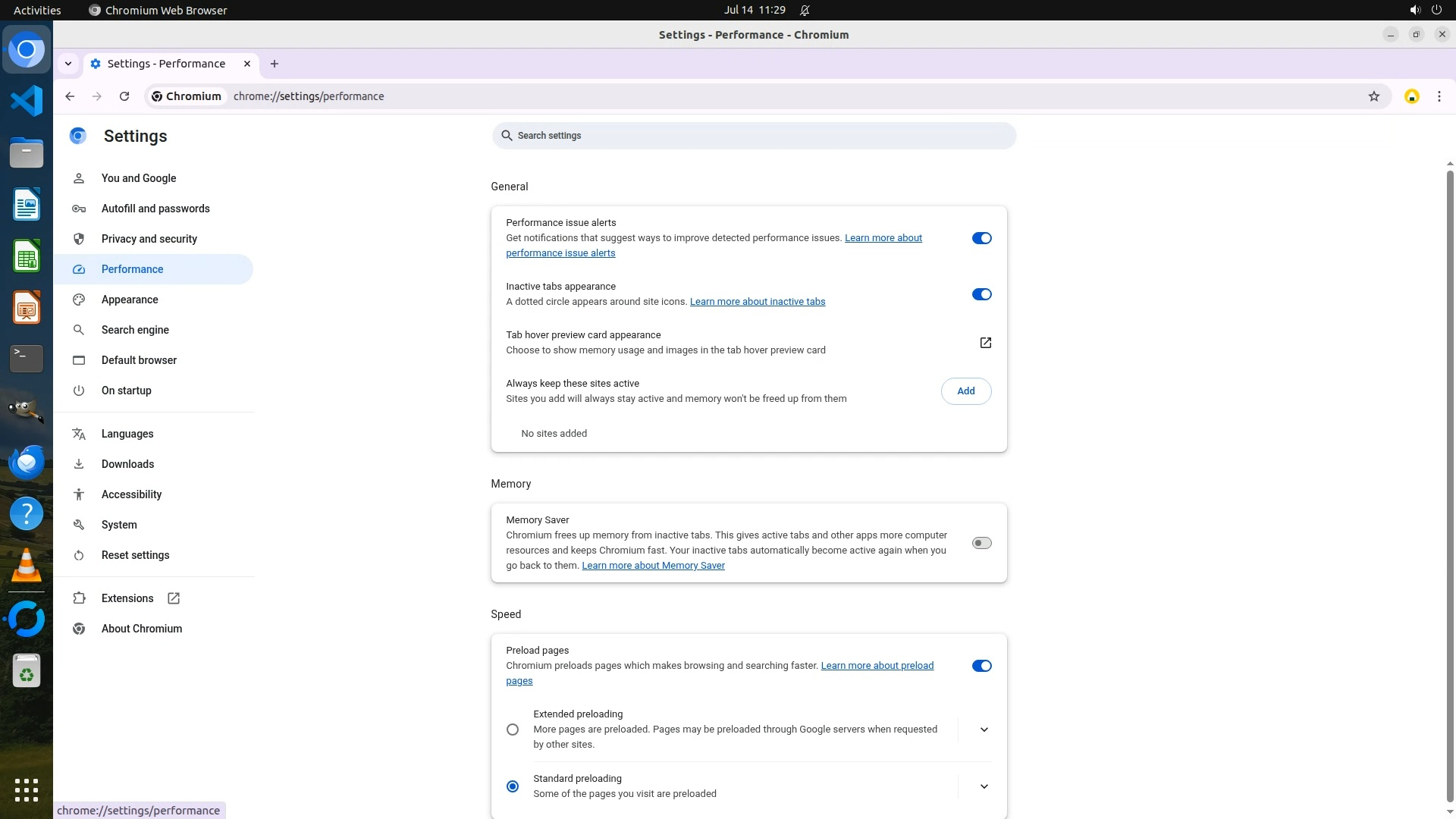Open new tab with plus icon
The width and height of the screenshot is (1456, 819).
coord(275,64)
